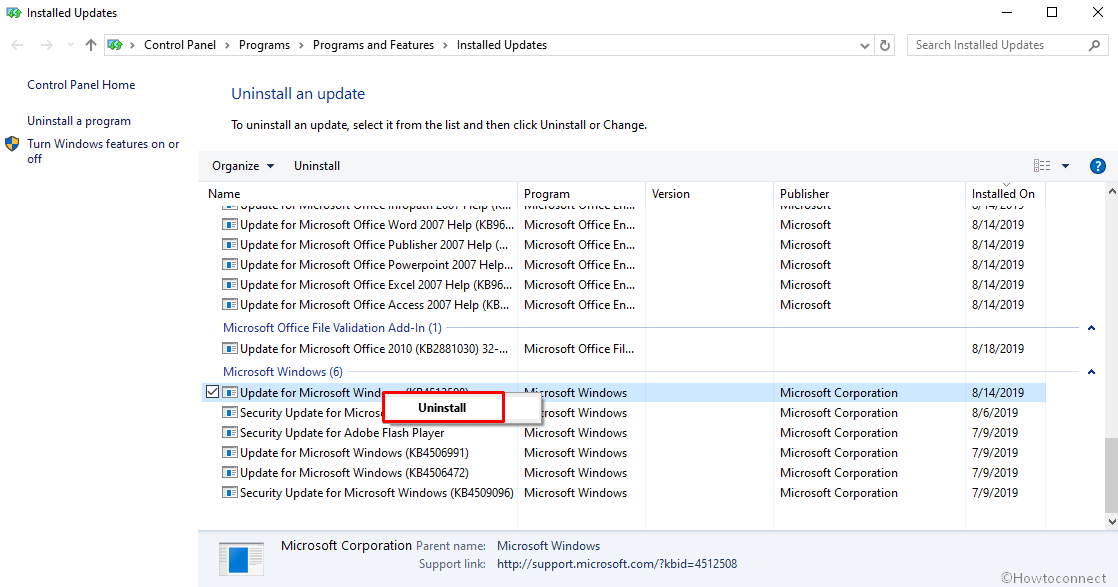1118x587 pixels.
Task: Click icon of Publisher 2007 Help update
Action: point(230,245)
